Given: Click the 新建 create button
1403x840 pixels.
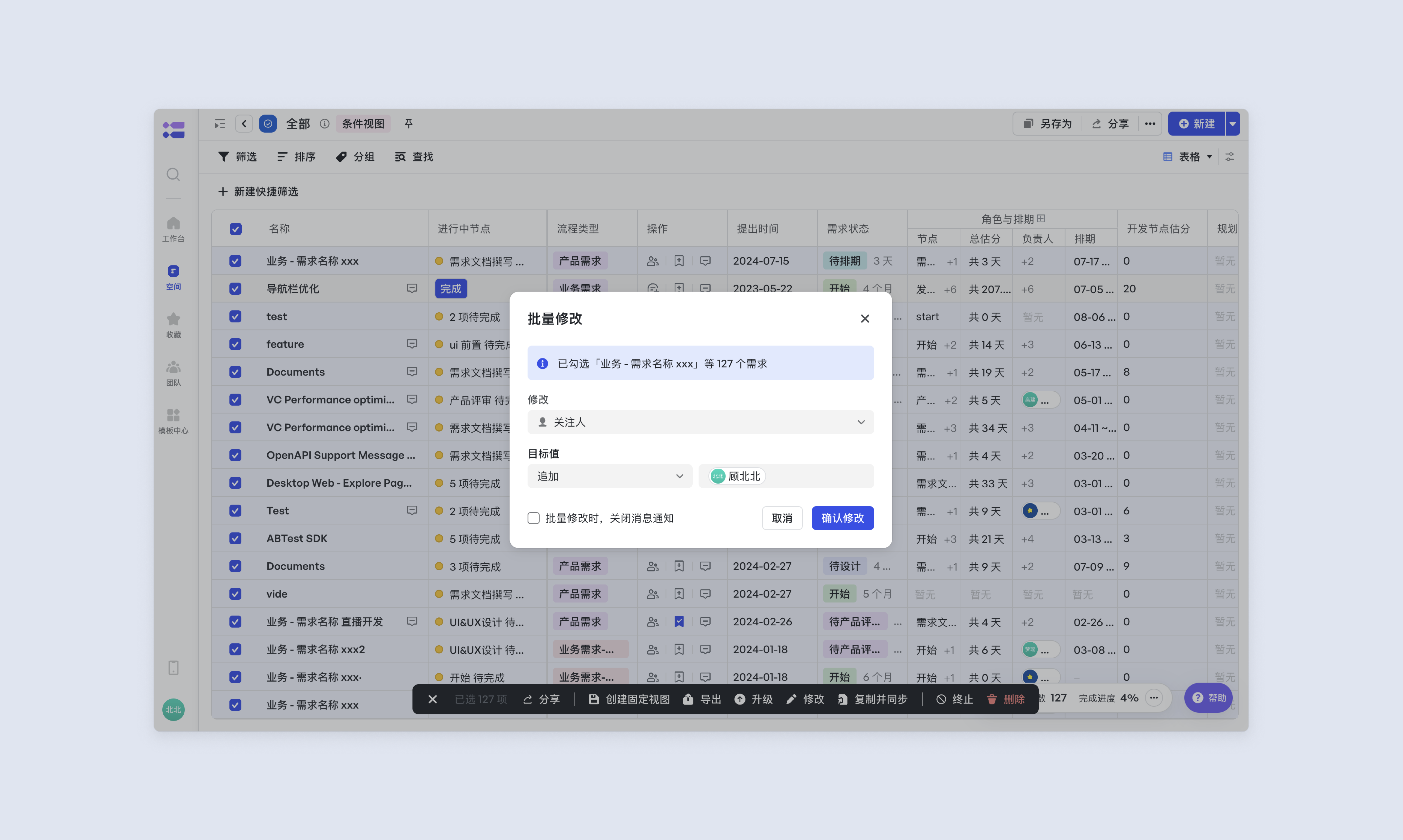Looking at the screenshot, I should tap(1196, 123).
